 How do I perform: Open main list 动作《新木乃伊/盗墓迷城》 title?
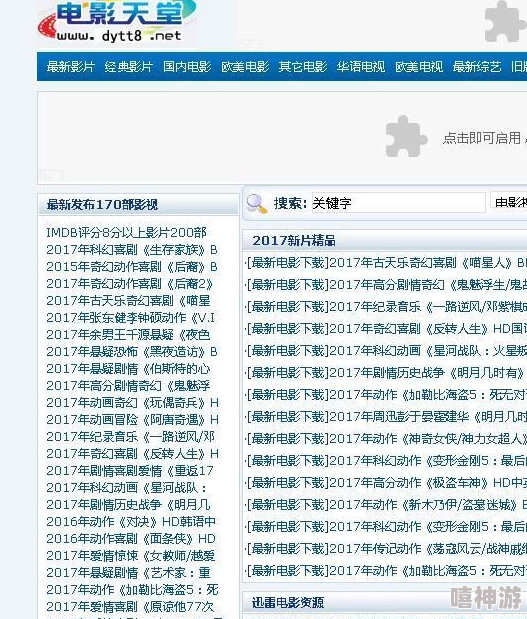[428, 505]
